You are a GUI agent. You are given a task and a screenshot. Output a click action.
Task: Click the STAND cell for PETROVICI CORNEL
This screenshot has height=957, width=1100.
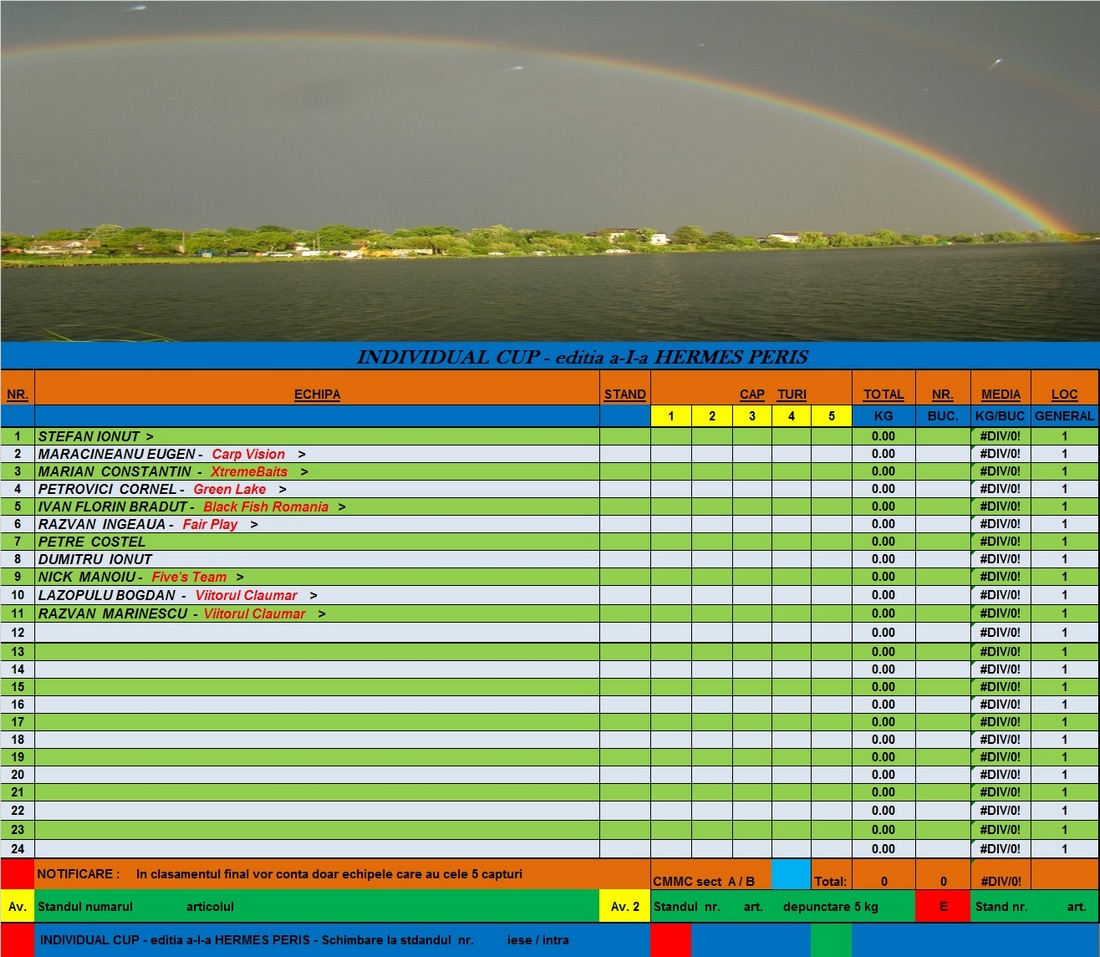tap(624, 489)
